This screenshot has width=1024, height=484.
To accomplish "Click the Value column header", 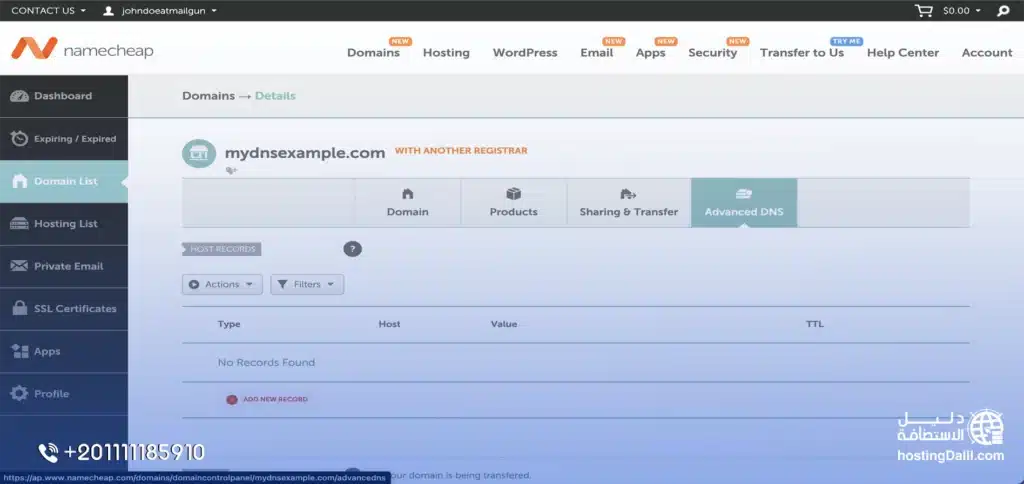I will tap(504, 324).
